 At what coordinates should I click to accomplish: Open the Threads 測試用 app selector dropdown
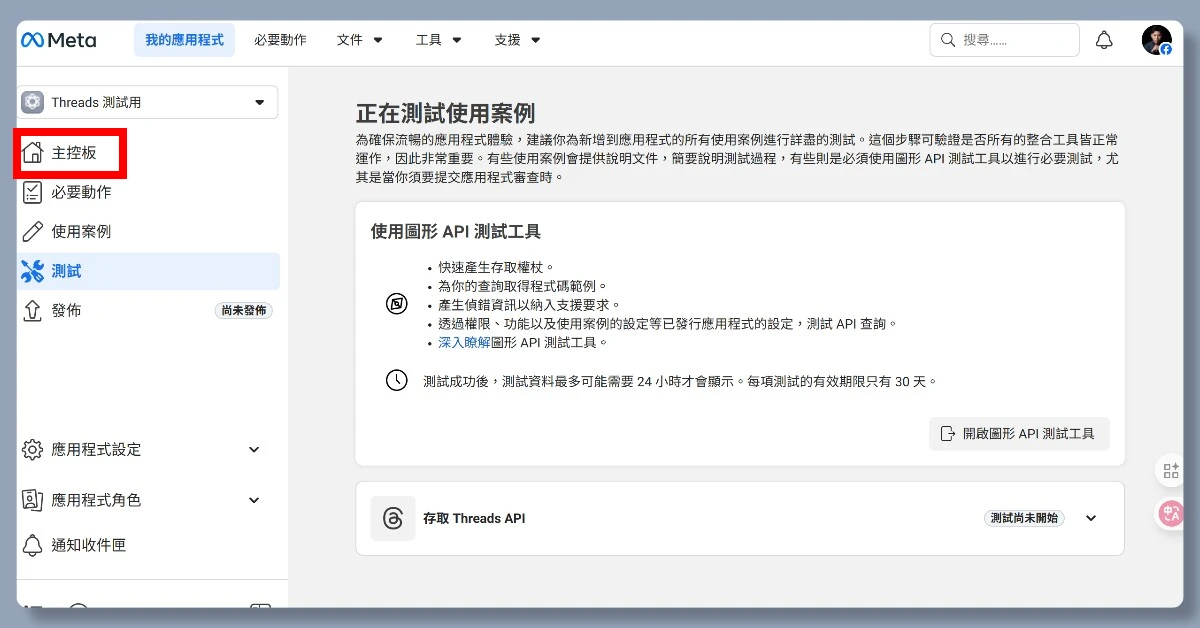148,102
